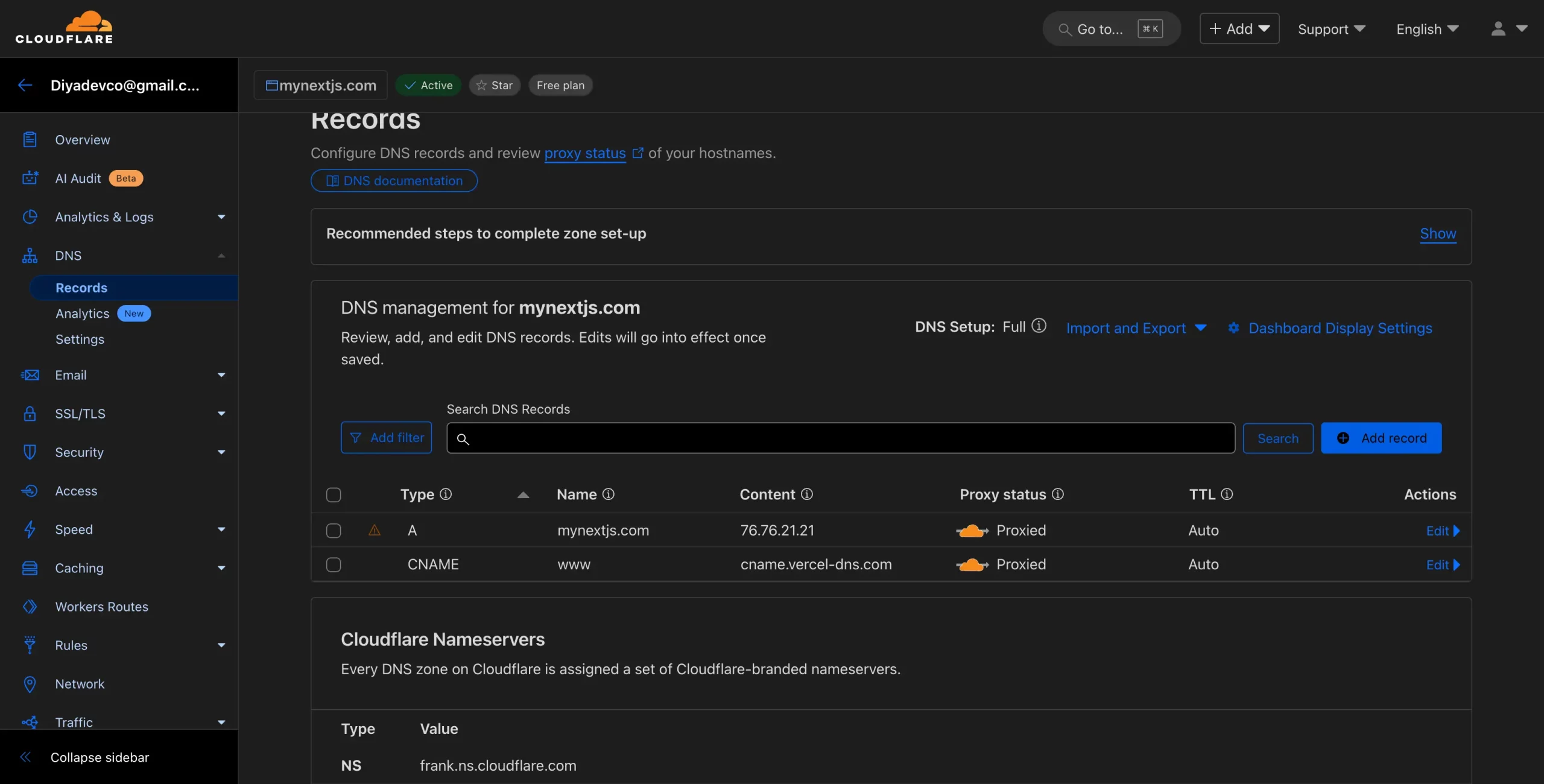1544x784 pixels.
Task: Expand the Analytics & Logs section
Action: (x=120, y=217)
